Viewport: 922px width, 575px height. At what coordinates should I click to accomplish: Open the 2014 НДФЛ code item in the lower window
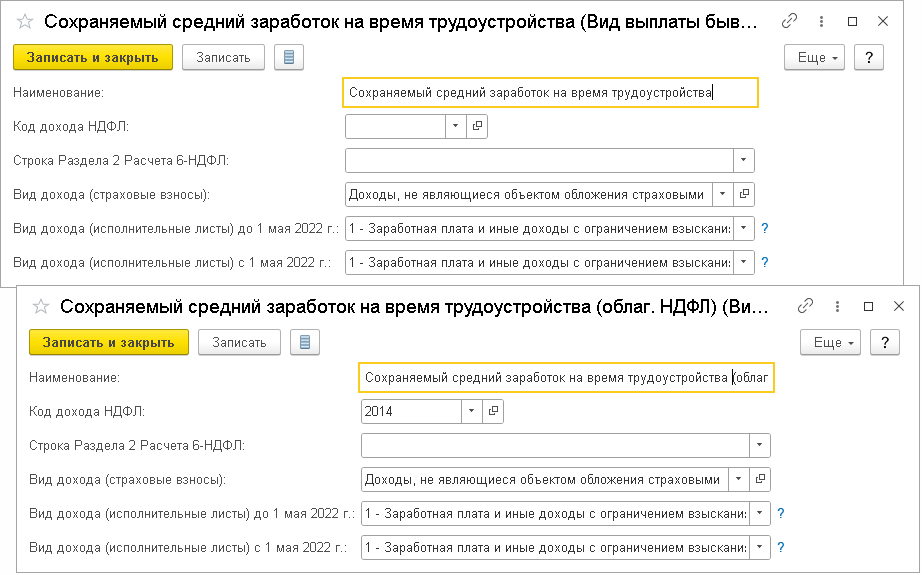[493, 411]
